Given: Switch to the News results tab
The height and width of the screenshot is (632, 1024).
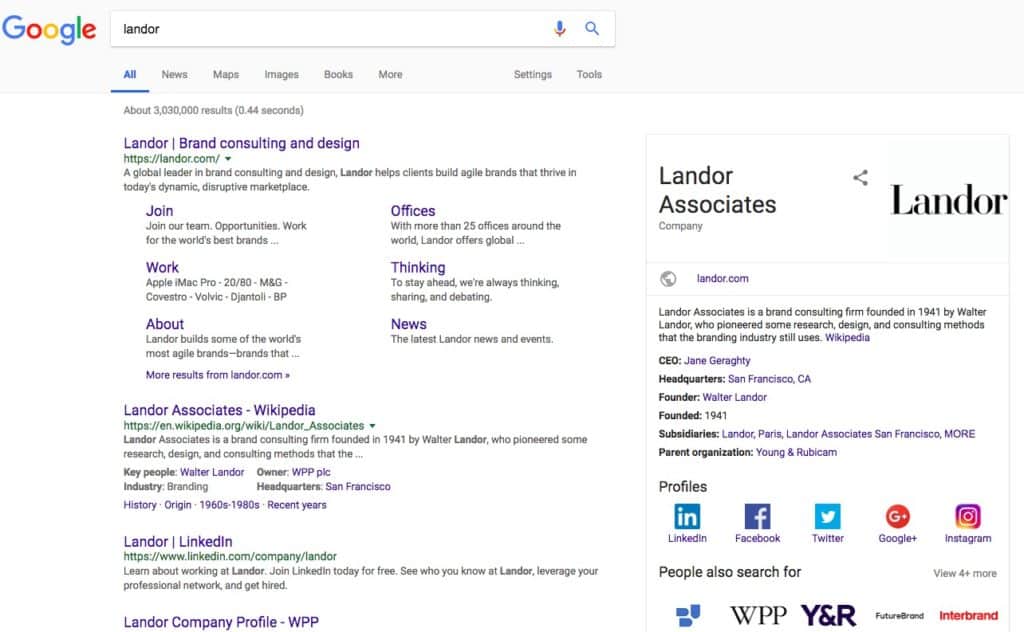Looking at the screenshot, I should (174, 74).
